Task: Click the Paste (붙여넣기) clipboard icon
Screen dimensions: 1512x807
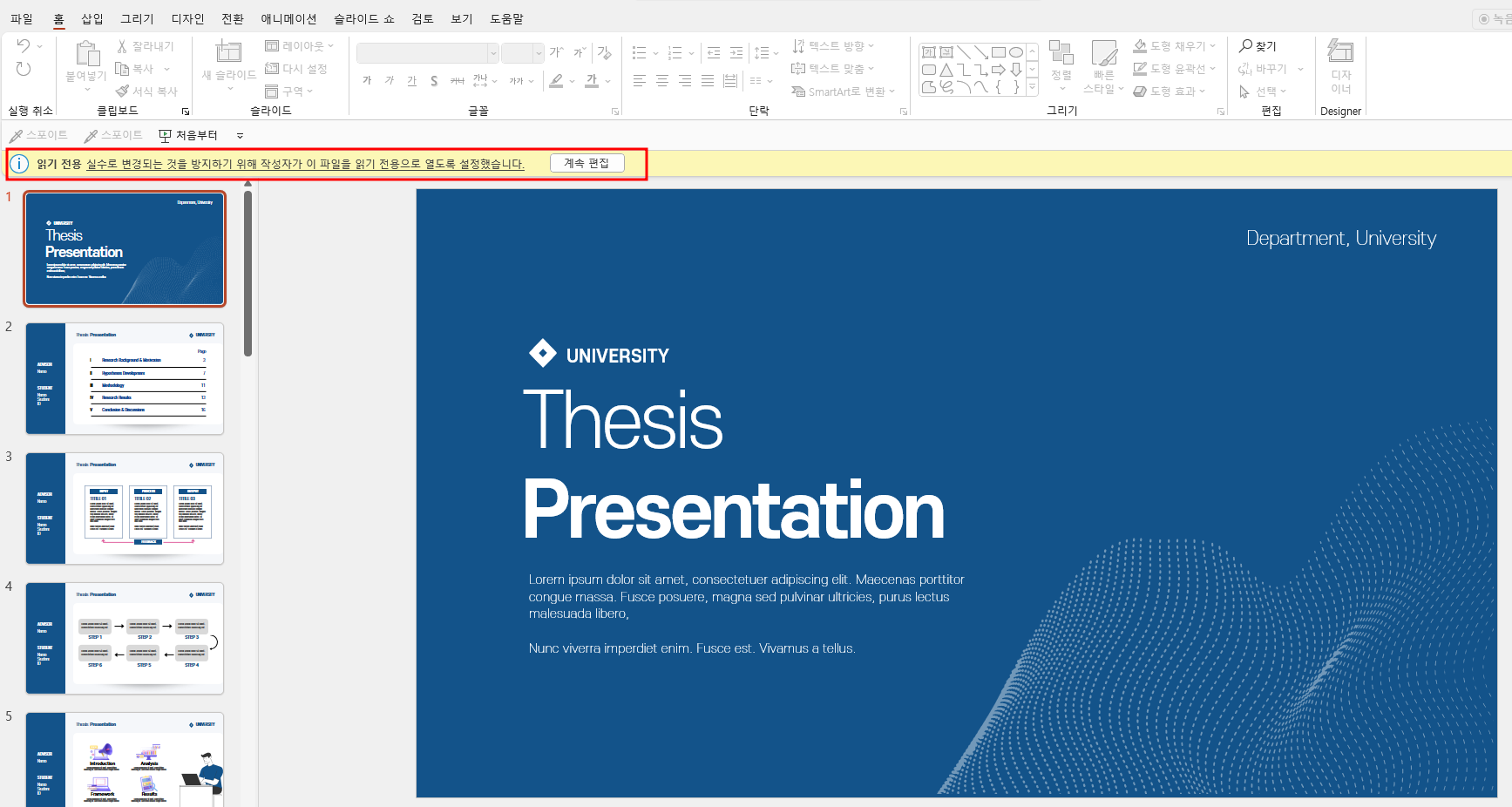Action: tap(86, 54)
